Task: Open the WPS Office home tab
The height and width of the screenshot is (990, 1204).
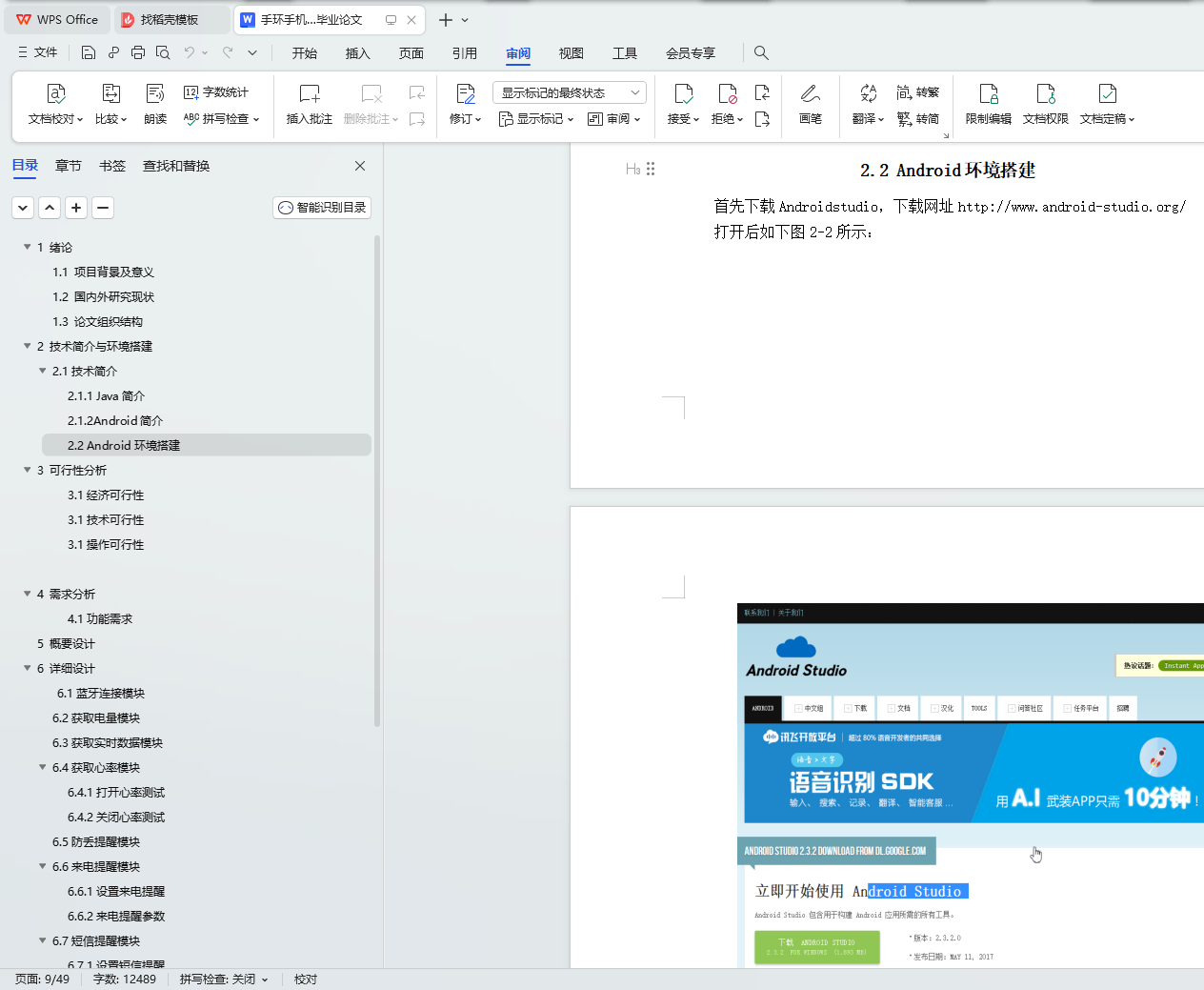Action: (x=57, y=19)
